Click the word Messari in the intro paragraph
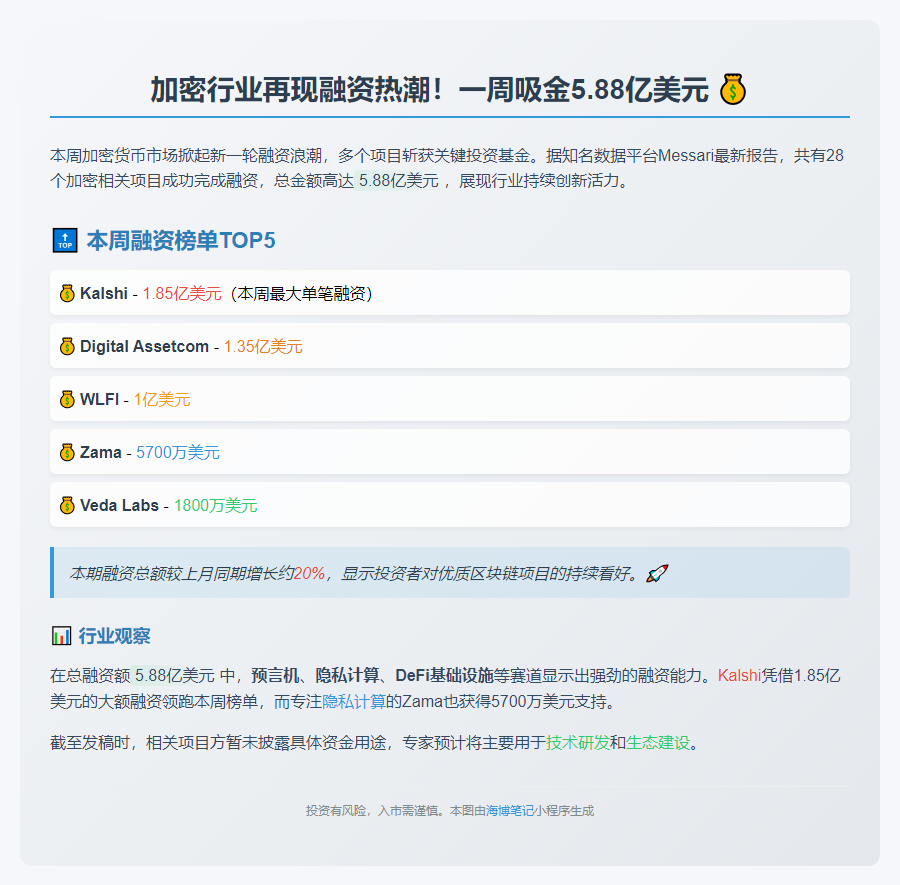The width and height of the screenshot is (900, 885). pos(686,156)
